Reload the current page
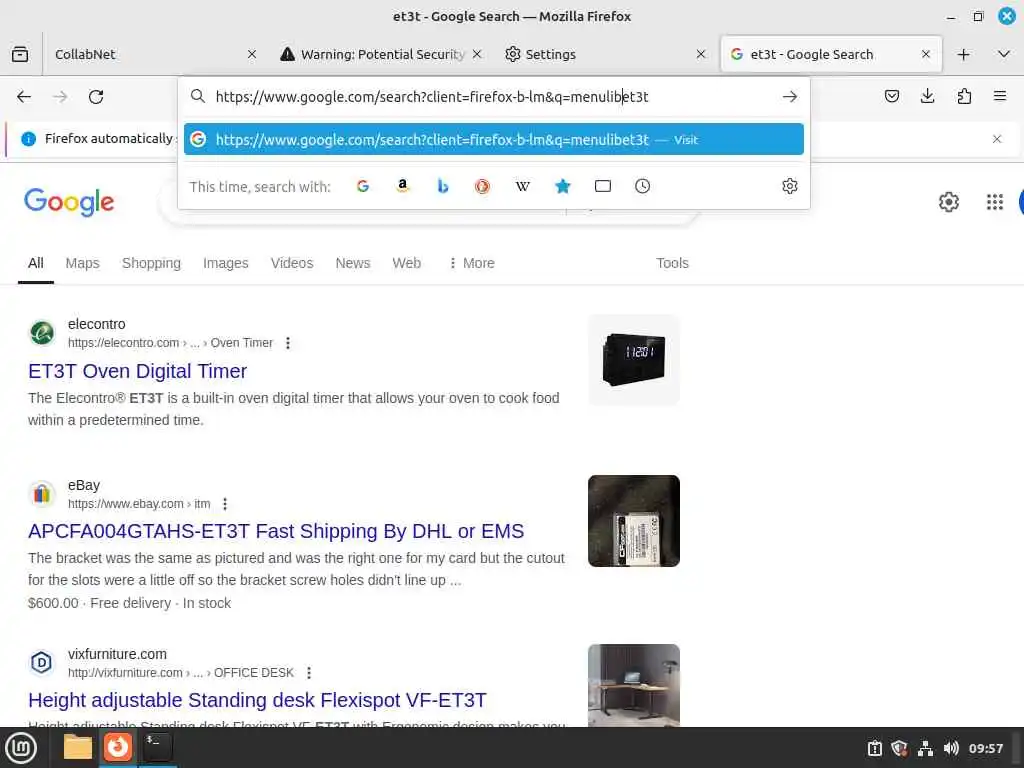This screenshot has height=768, width=1024. [96, 97]
